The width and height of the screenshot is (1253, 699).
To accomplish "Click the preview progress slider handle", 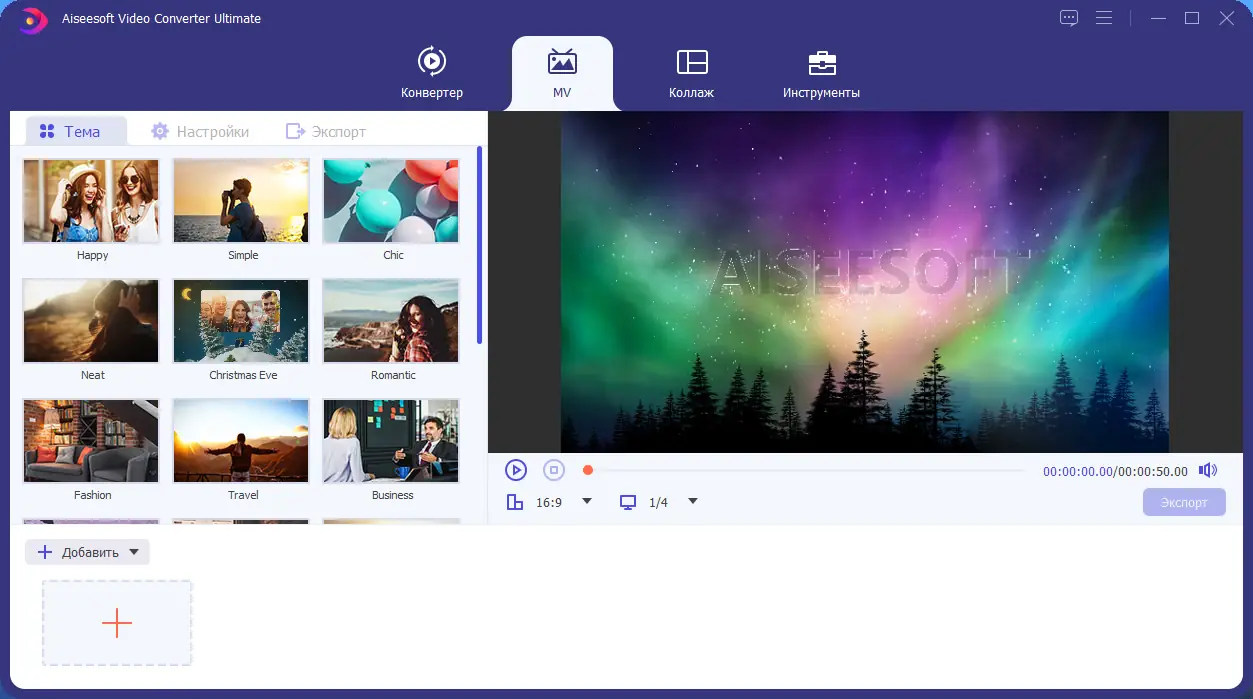I will click(x=588, y=470).
